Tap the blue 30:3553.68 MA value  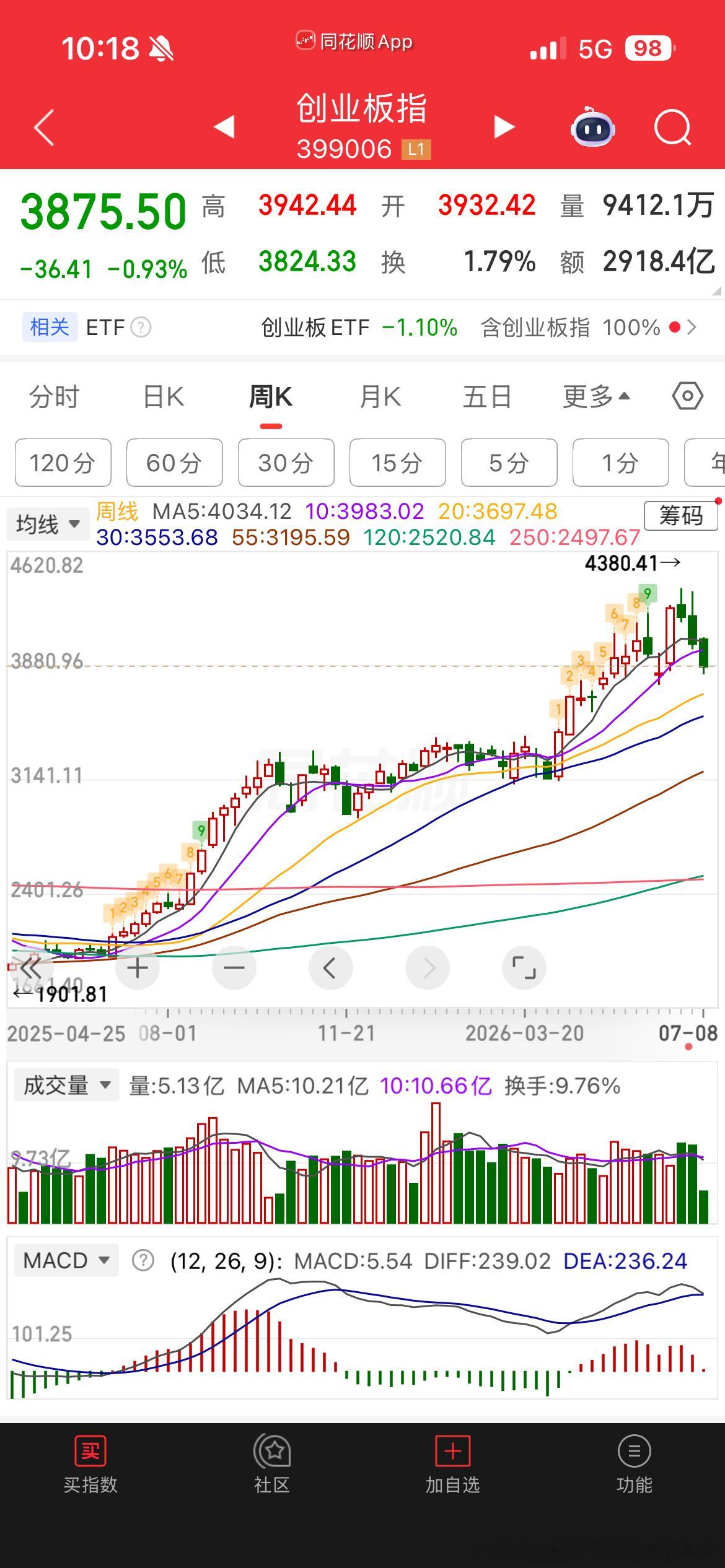(x=157, y=537)
